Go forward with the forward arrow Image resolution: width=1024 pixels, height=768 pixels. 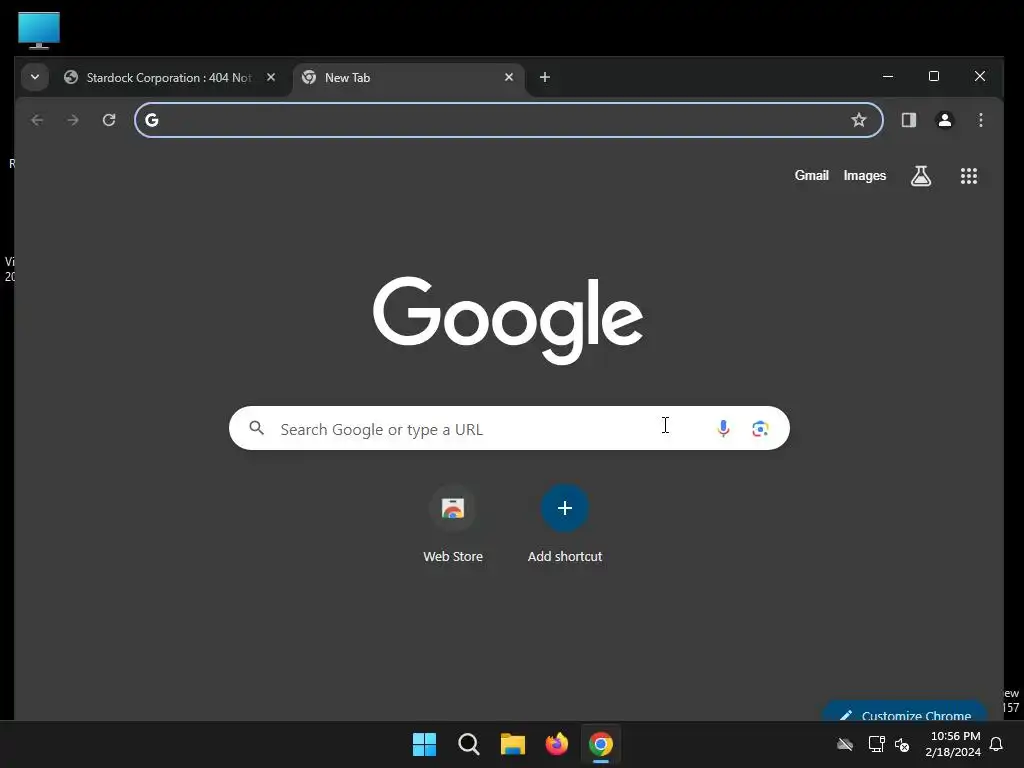click(73, 120)
